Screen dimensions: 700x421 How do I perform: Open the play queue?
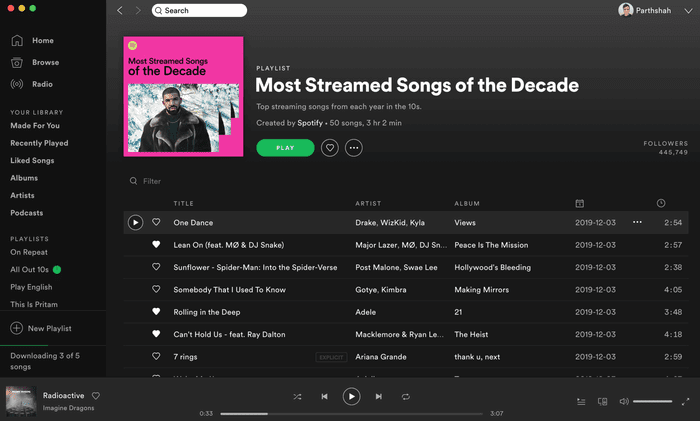(x=581, y=402)
